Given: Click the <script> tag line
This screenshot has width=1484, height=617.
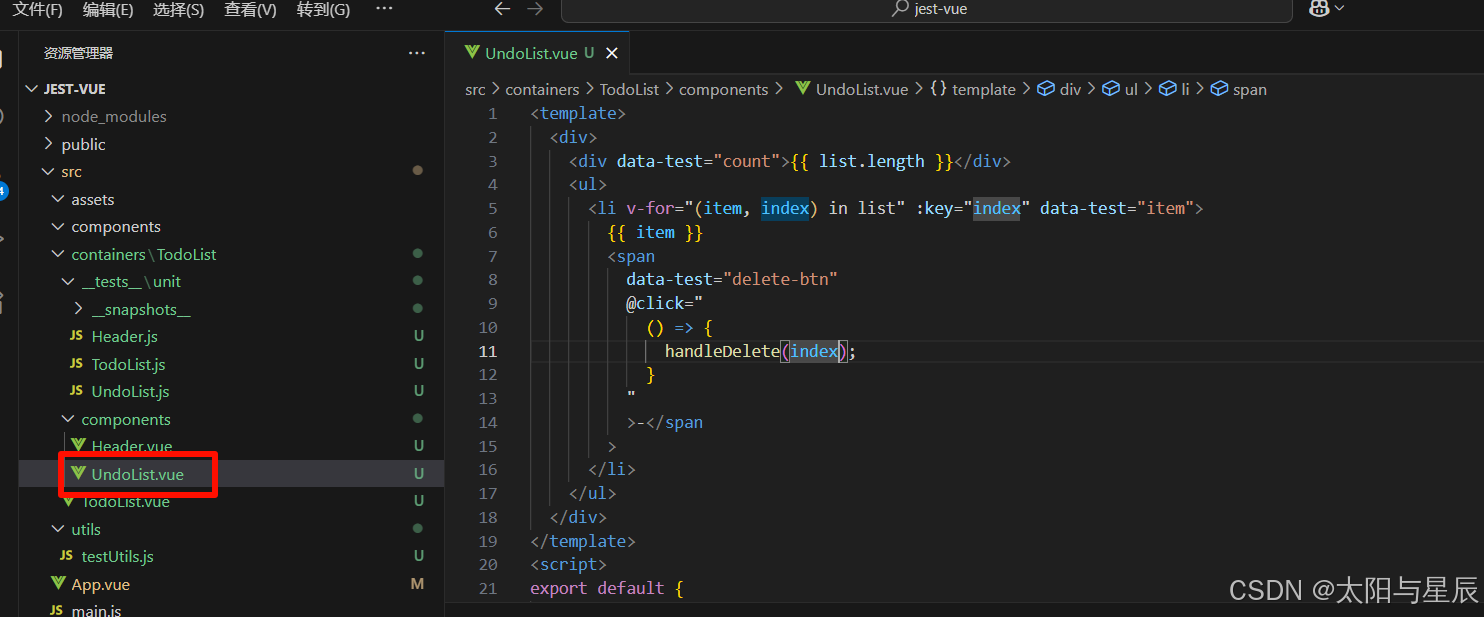Looking at the screenshot, I should 568,565.
